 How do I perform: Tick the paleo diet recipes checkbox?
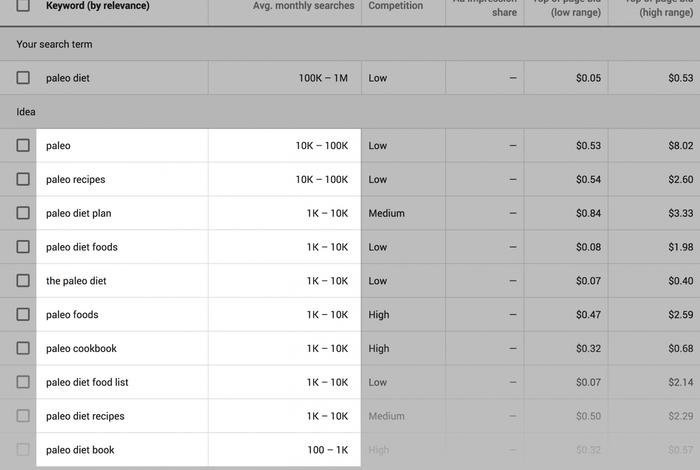[x=23, y=416]
